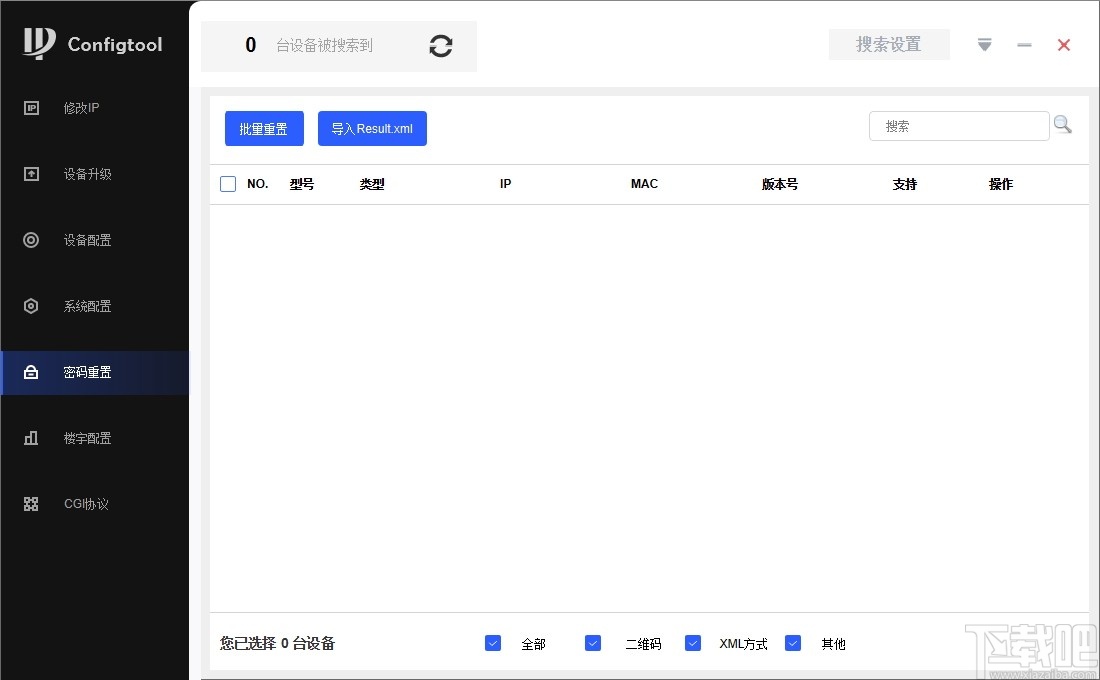Screen dimensions: 1100x680
Task: Toggle the 其他 filter checkbox
Action: coord(793,643)
